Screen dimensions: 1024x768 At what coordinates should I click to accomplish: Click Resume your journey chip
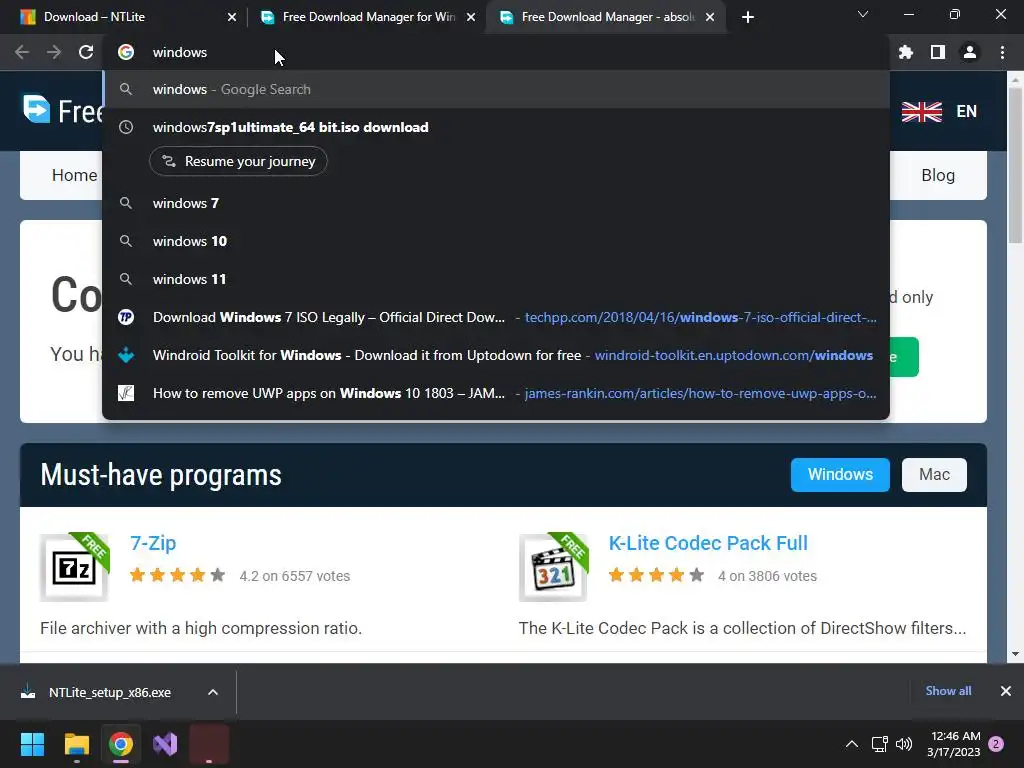click(238, 161)
